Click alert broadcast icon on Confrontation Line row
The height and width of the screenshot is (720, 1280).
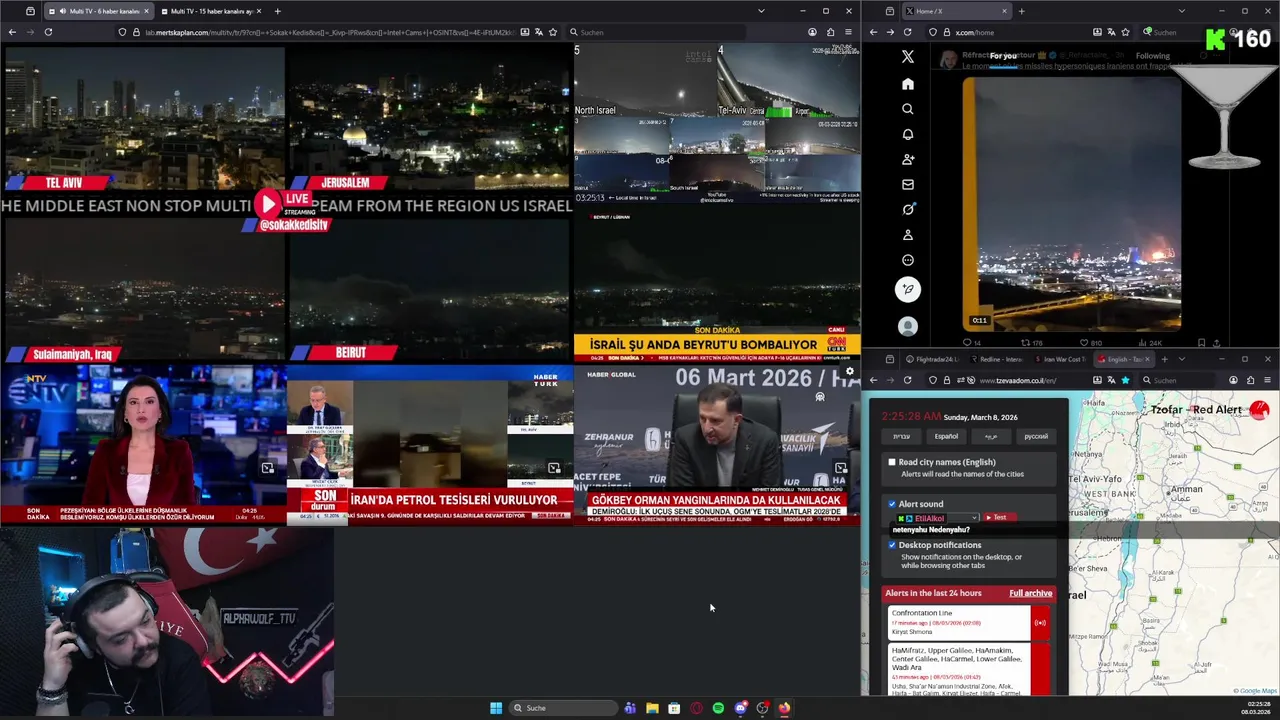[1040, 623]
